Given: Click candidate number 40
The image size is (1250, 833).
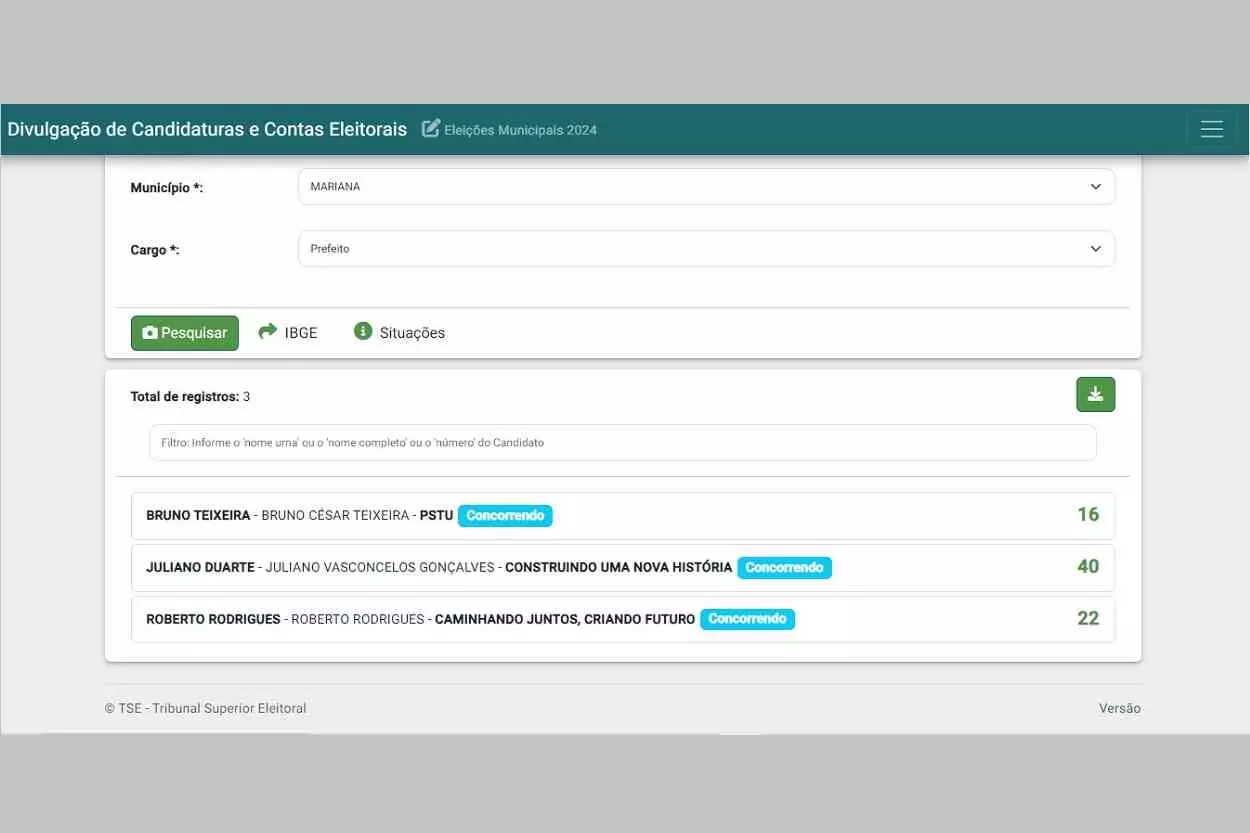Looking at the screenshot, I should (x=1087, y=567).
